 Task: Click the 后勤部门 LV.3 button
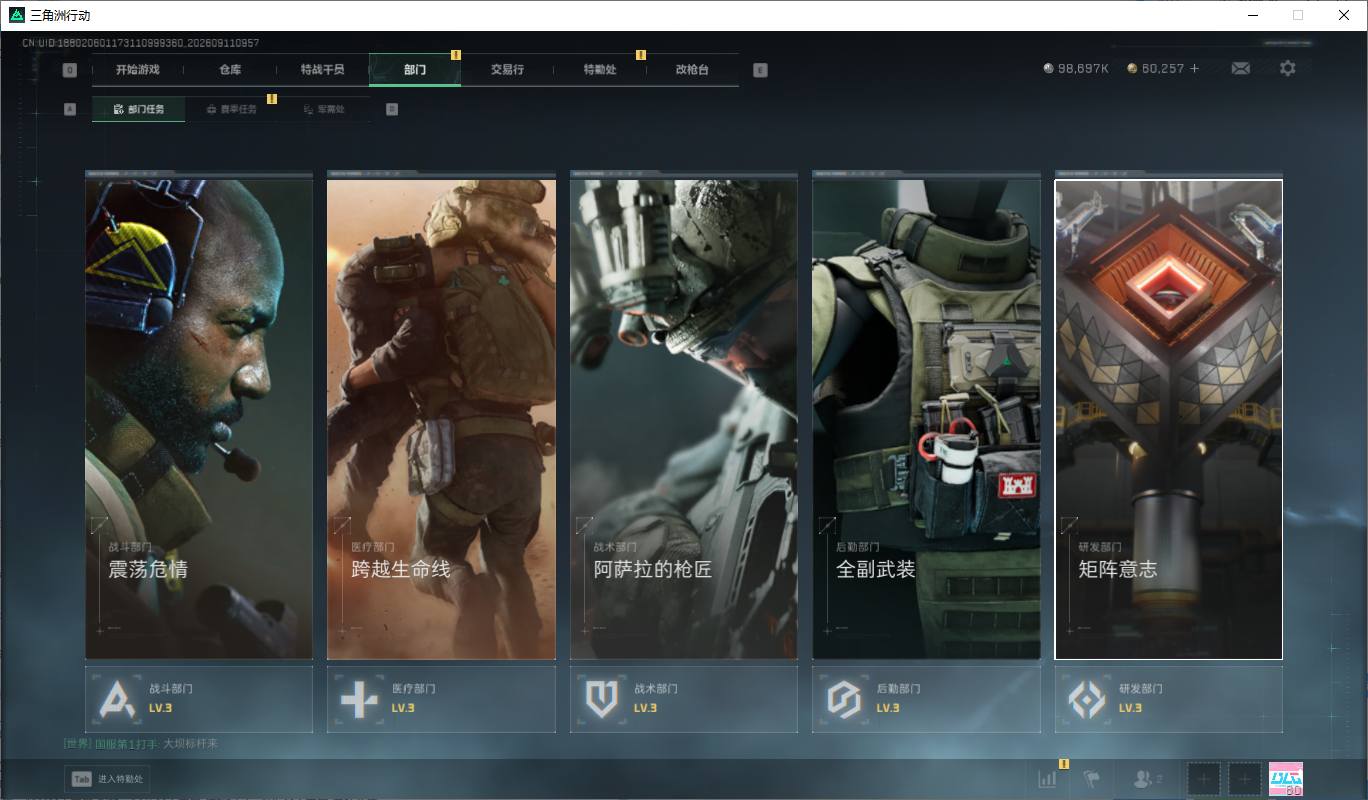click(x=926, y=699)
